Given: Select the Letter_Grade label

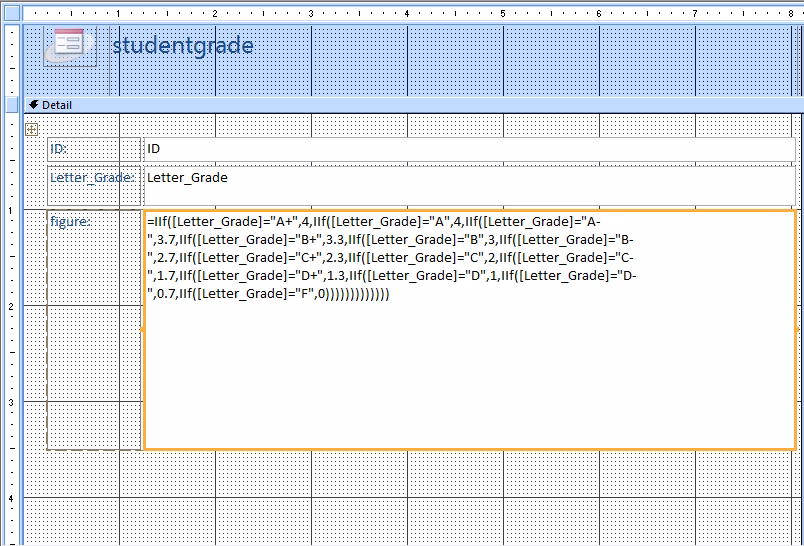Looking at the screenshot, I should pyautogui.click(x=93, y=178).
